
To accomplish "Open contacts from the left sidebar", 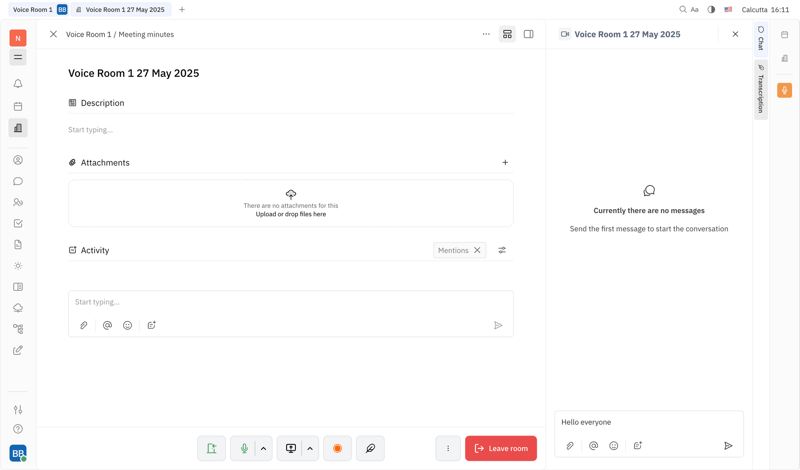I will pyautogui.click(x=18, y=160).
